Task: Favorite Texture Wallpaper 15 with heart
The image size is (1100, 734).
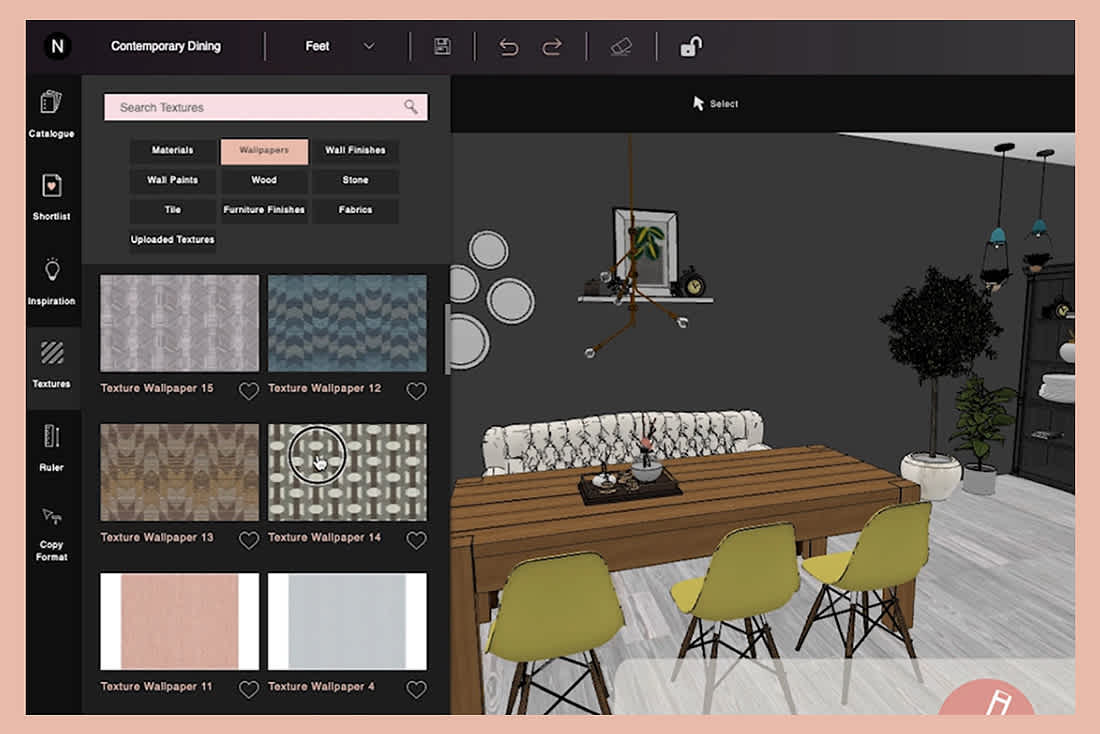Action: tap(248, 391)
